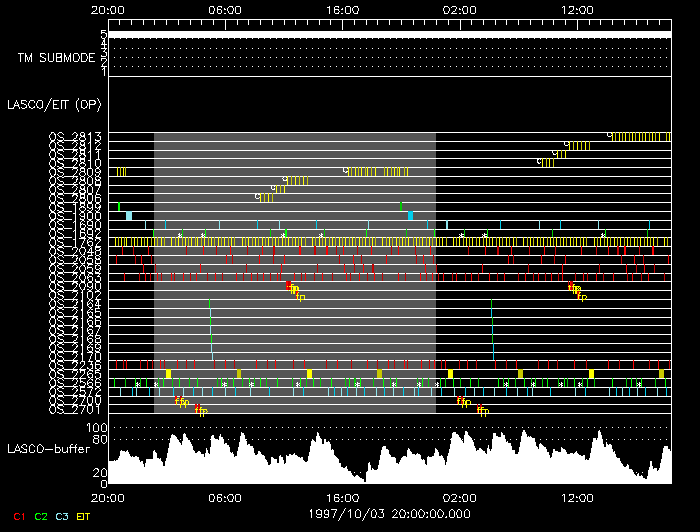Click the buffer scale value 100

(96, 428)
